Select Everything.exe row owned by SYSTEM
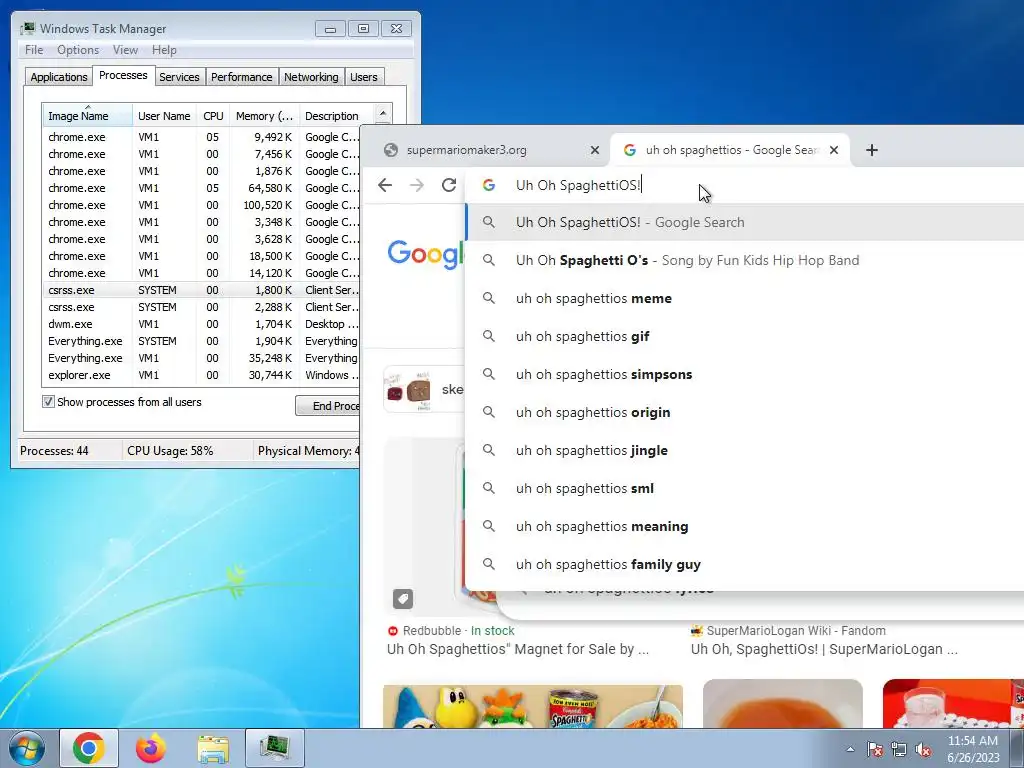The height and width of the screenshot is (768, 1024). 201,341
